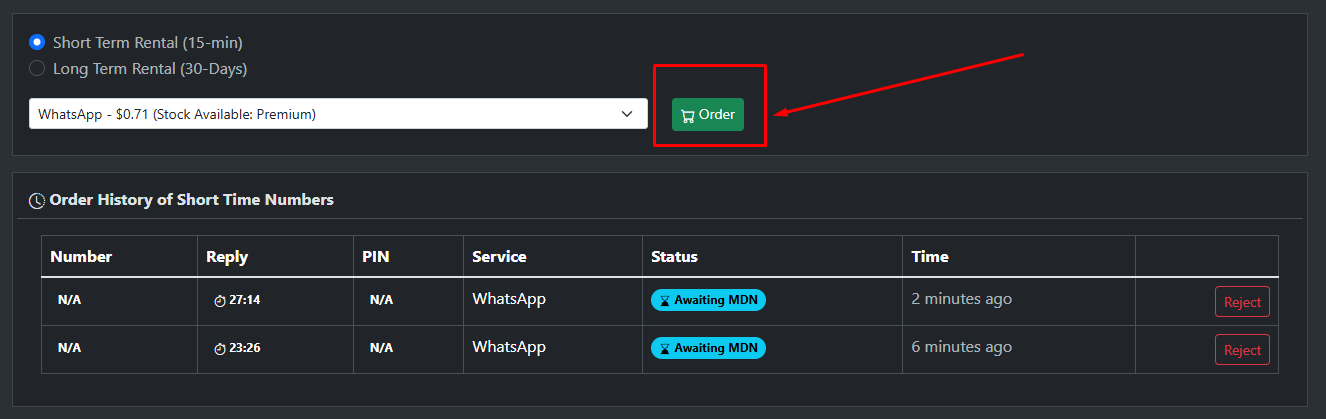Viewport: 1326px width, 419px height.
Task: Click the WhatsApp service cell in the first row
Action: point(509,299)
